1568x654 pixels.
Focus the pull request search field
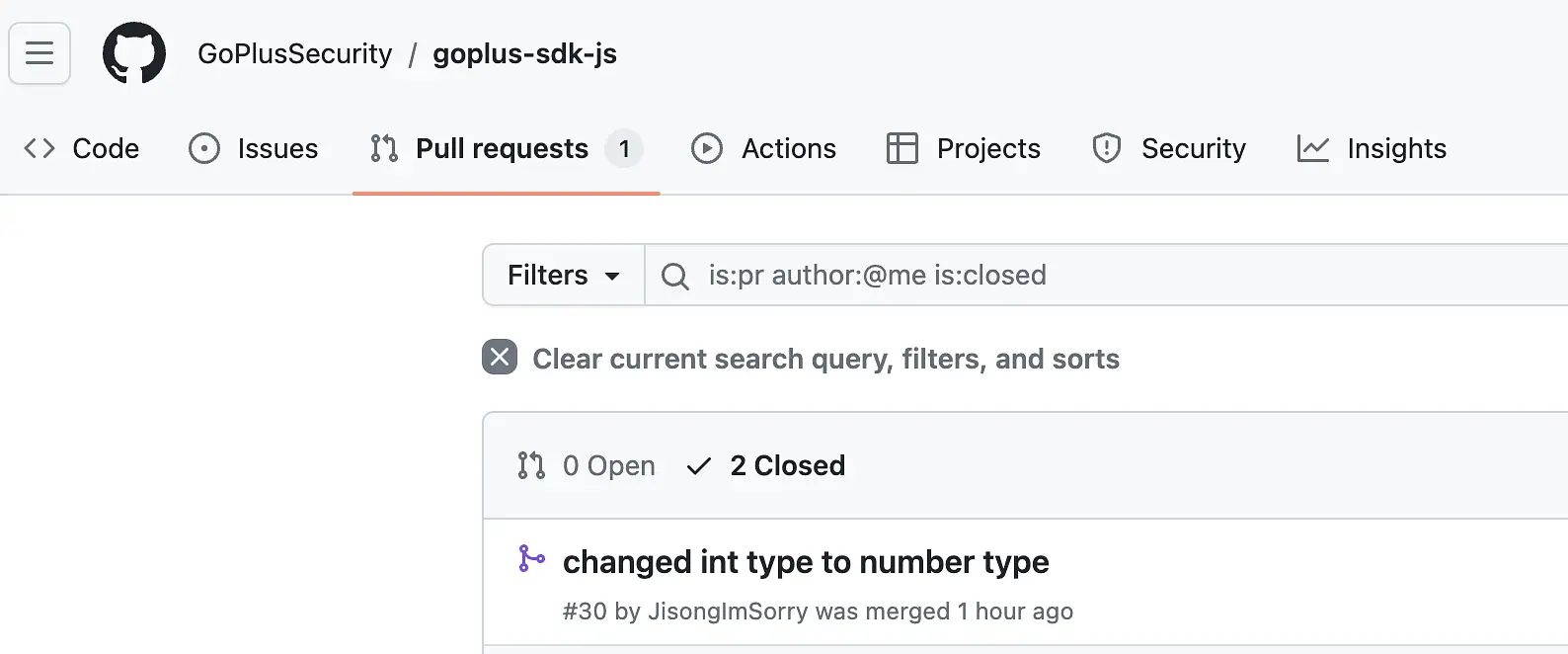[1106, 275]
